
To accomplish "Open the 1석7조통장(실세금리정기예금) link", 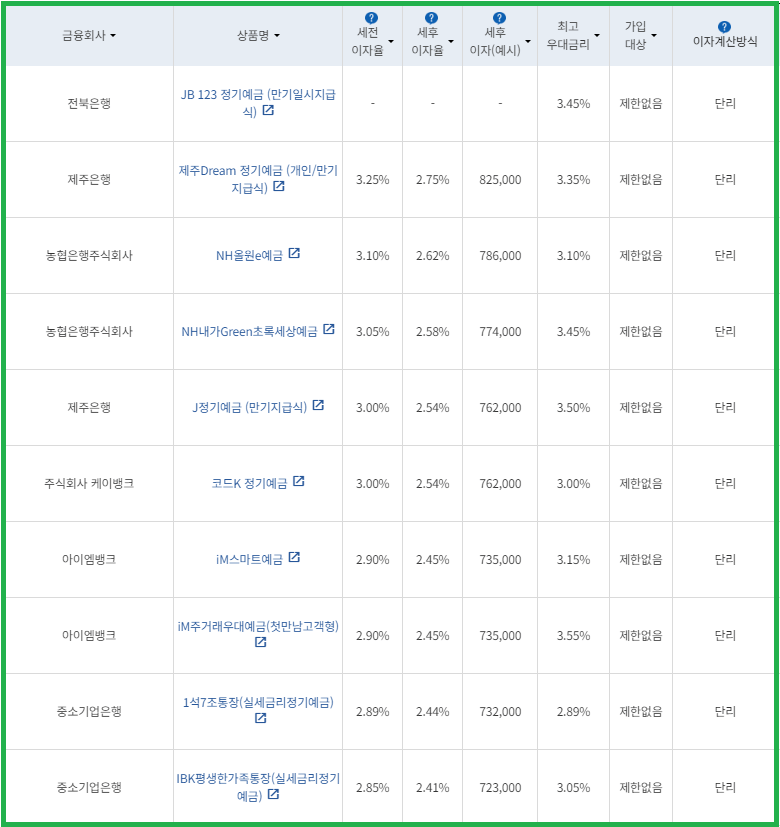I will click(258, 703).
